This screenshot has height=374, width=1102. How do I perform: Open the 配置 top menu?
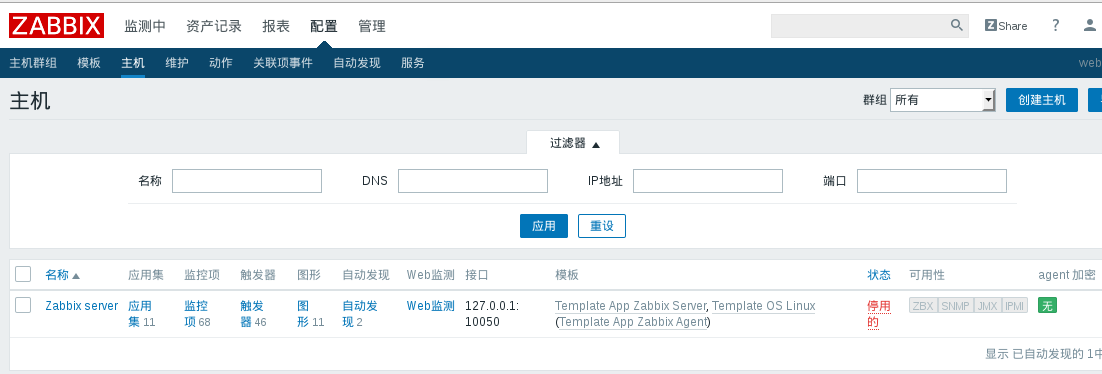tap(323, 27)
